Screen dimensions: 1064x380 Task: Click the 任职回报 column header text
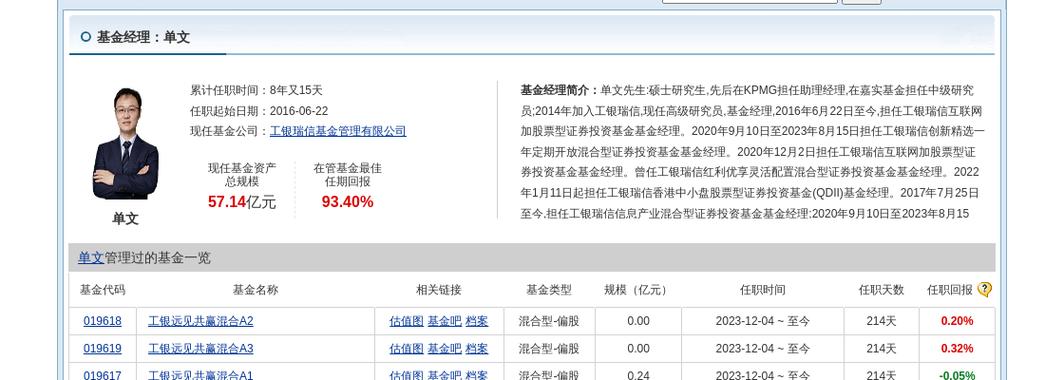pyautogui.click(x=950, y=290)
